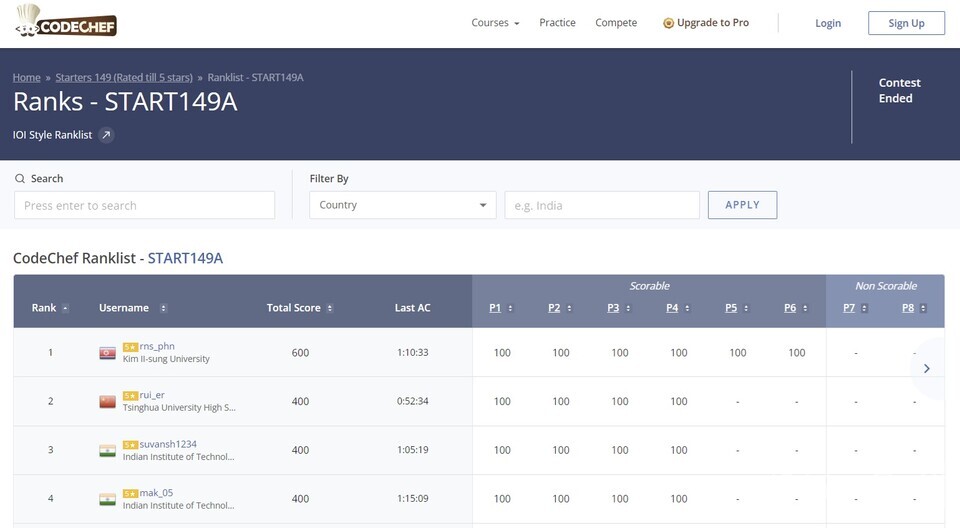Screen dimensions: 960x528
Task: Sort by Total Score sort icon
Action: pyautogui.click(x=330, y=308)
